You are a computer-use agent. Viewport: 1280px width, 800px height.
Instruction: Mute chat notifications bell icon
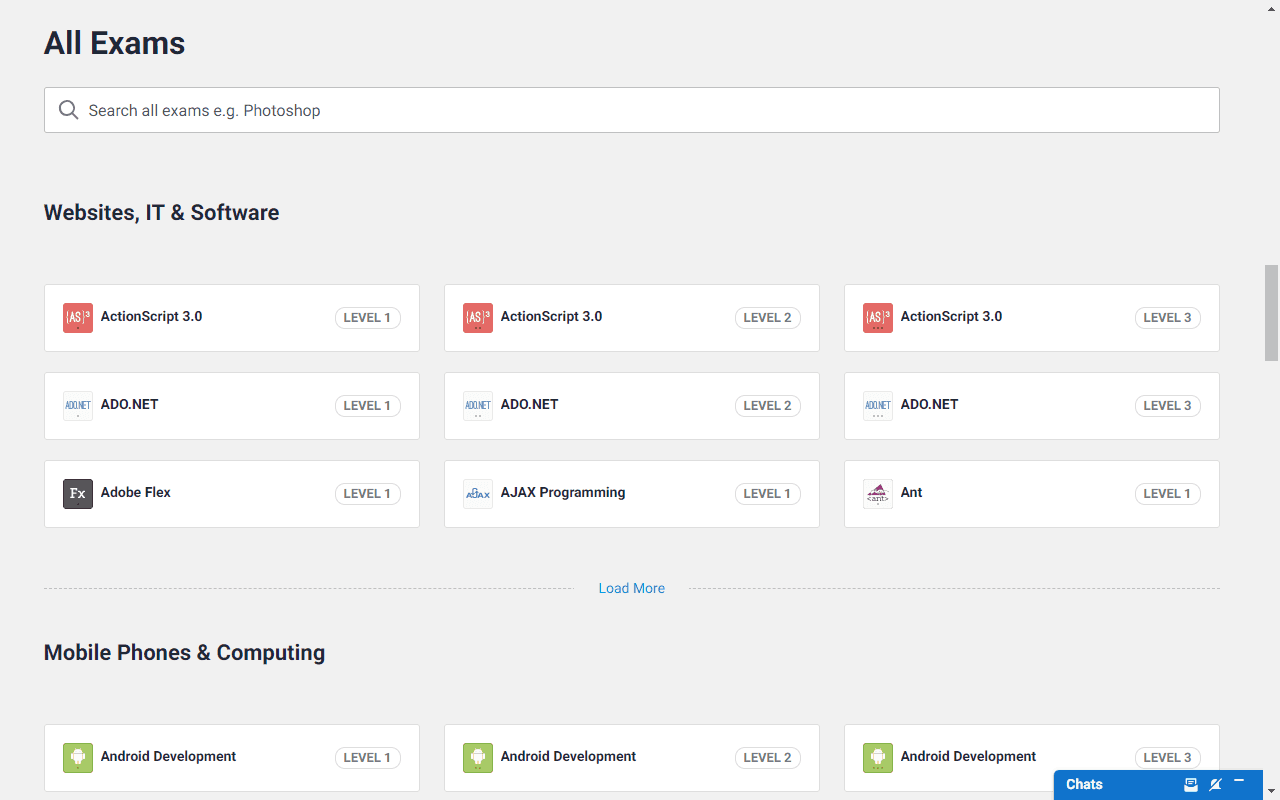click(1215, 784)
